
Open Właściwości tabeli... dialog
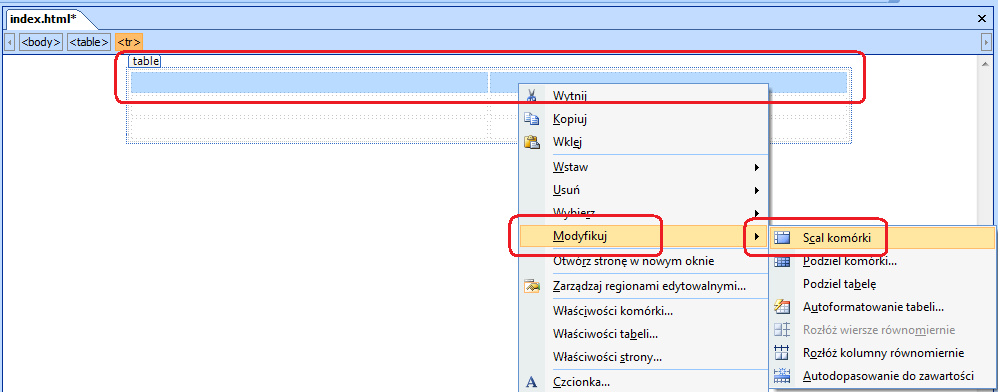point(644,334)
